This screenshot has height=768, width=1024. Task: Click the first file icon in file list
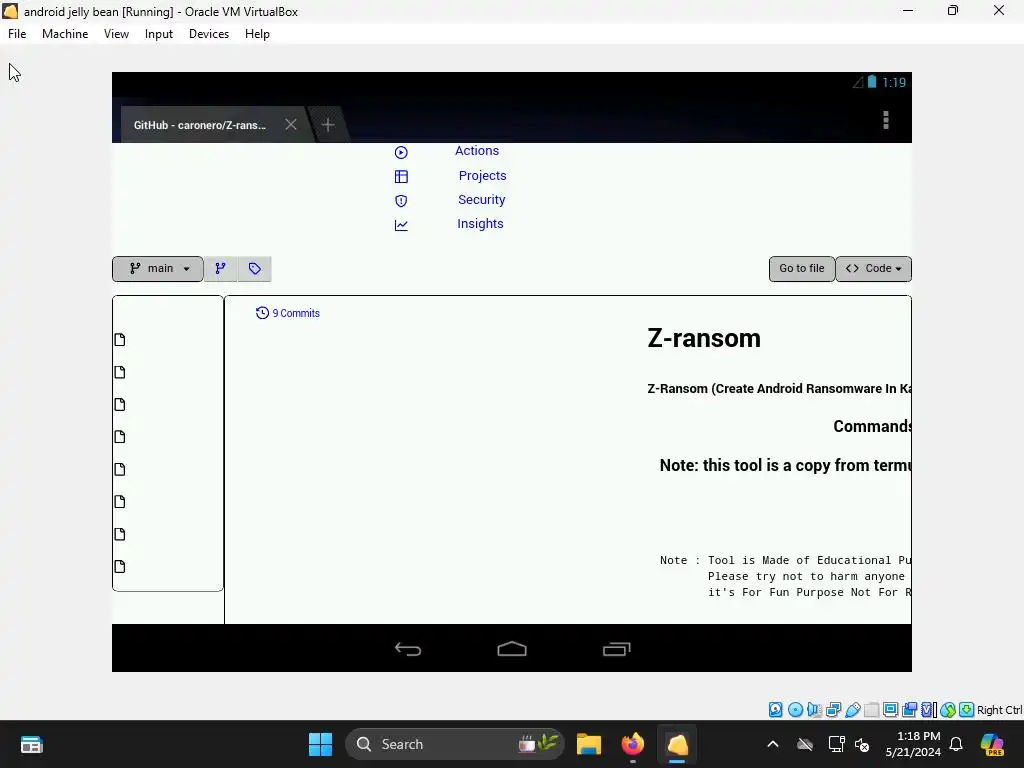(x=120, y=340)
